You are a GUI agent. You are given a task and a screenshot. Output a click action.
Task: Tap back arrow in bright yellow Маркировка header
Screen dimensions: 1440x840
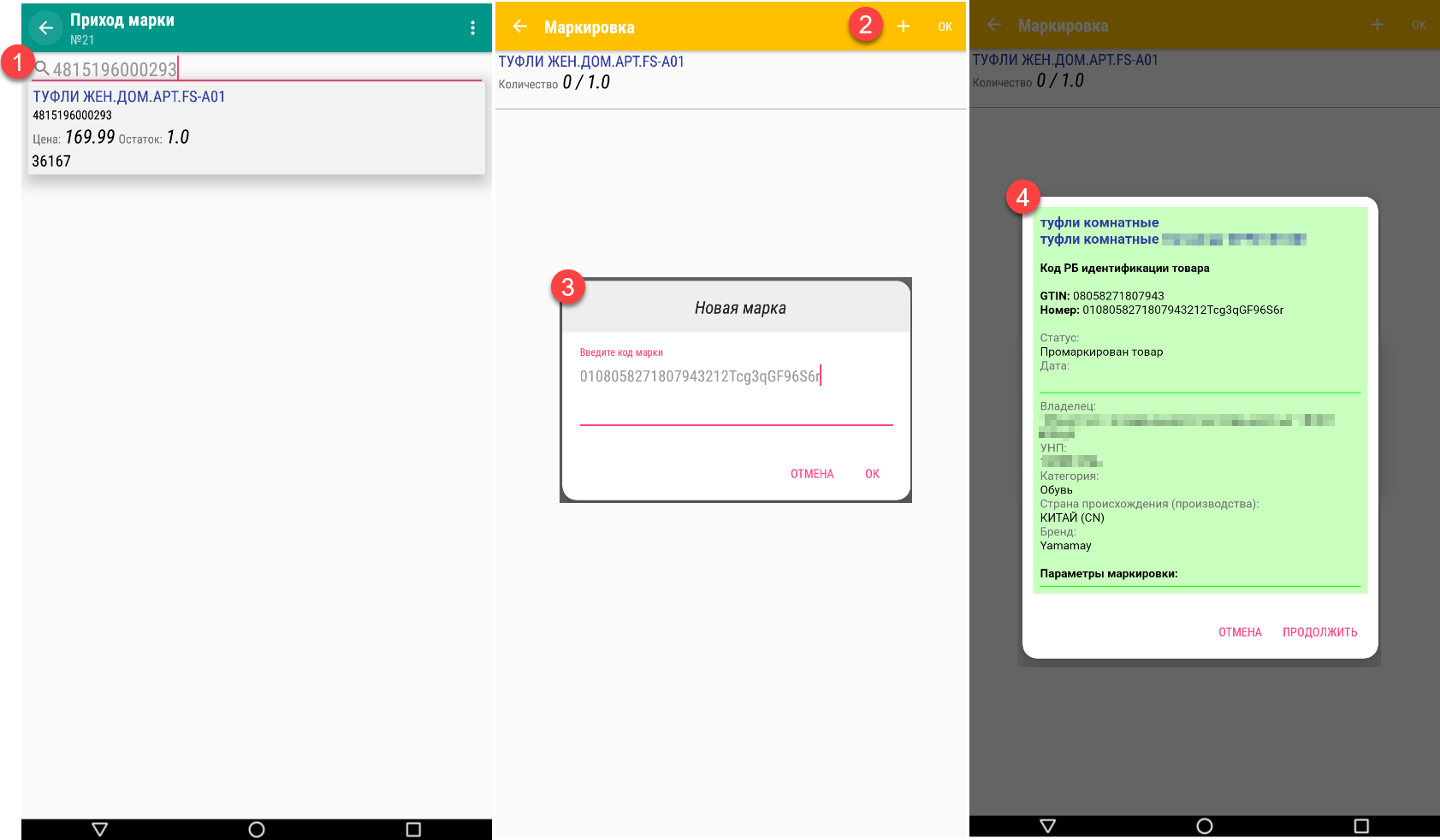519,27
